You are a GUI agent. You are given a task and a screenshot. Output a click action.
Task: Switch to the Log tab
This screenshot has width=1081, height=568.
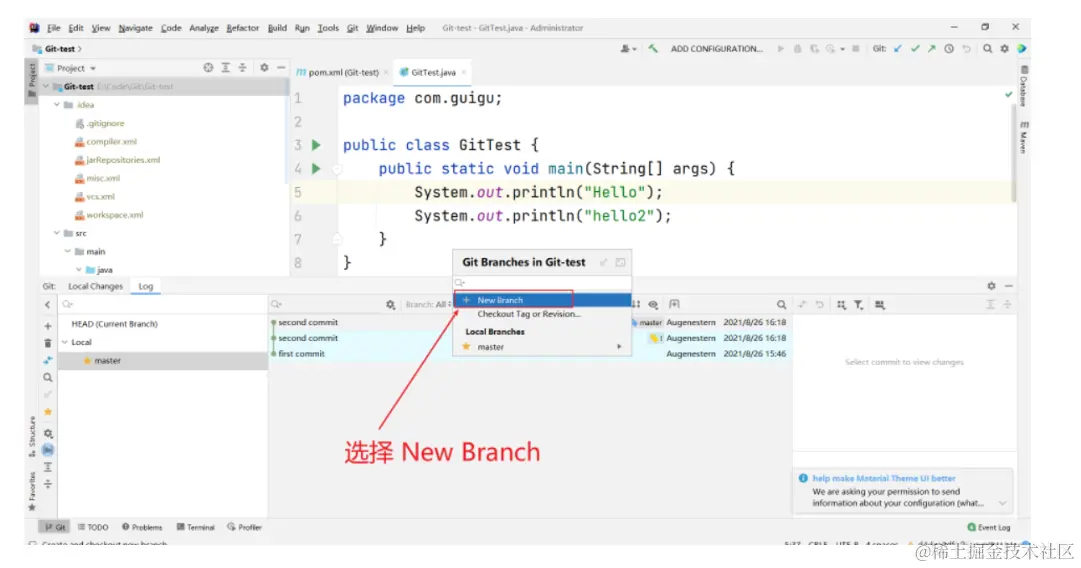tap(145, 287)
